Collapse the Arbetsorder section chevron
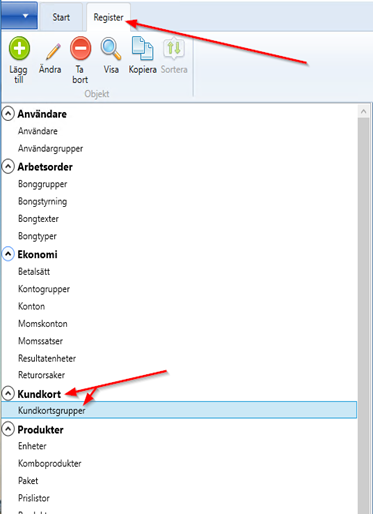The image size is (373, 514). tap(8, 167)
